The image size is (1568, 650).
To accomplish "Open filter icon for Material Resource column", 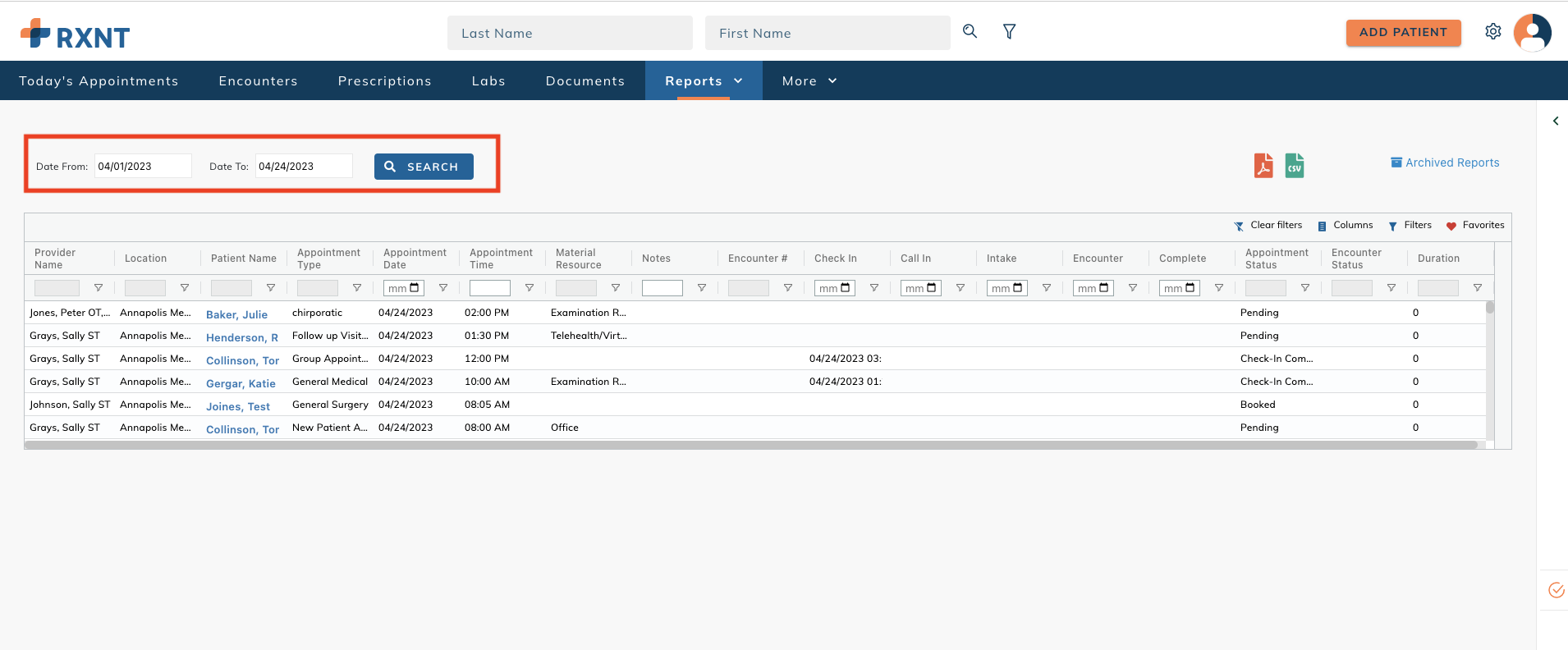I will pos(616,288).
